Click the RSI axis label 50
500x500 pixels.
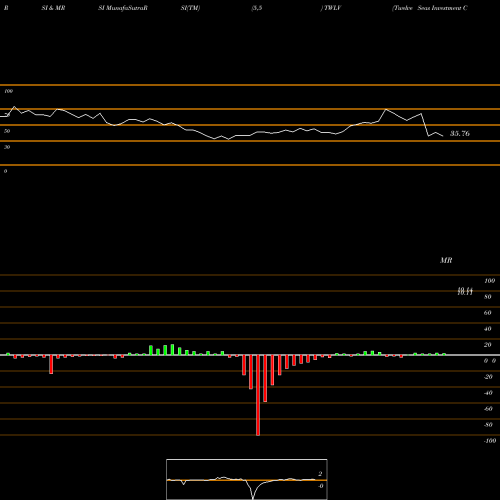coord(7,131)
